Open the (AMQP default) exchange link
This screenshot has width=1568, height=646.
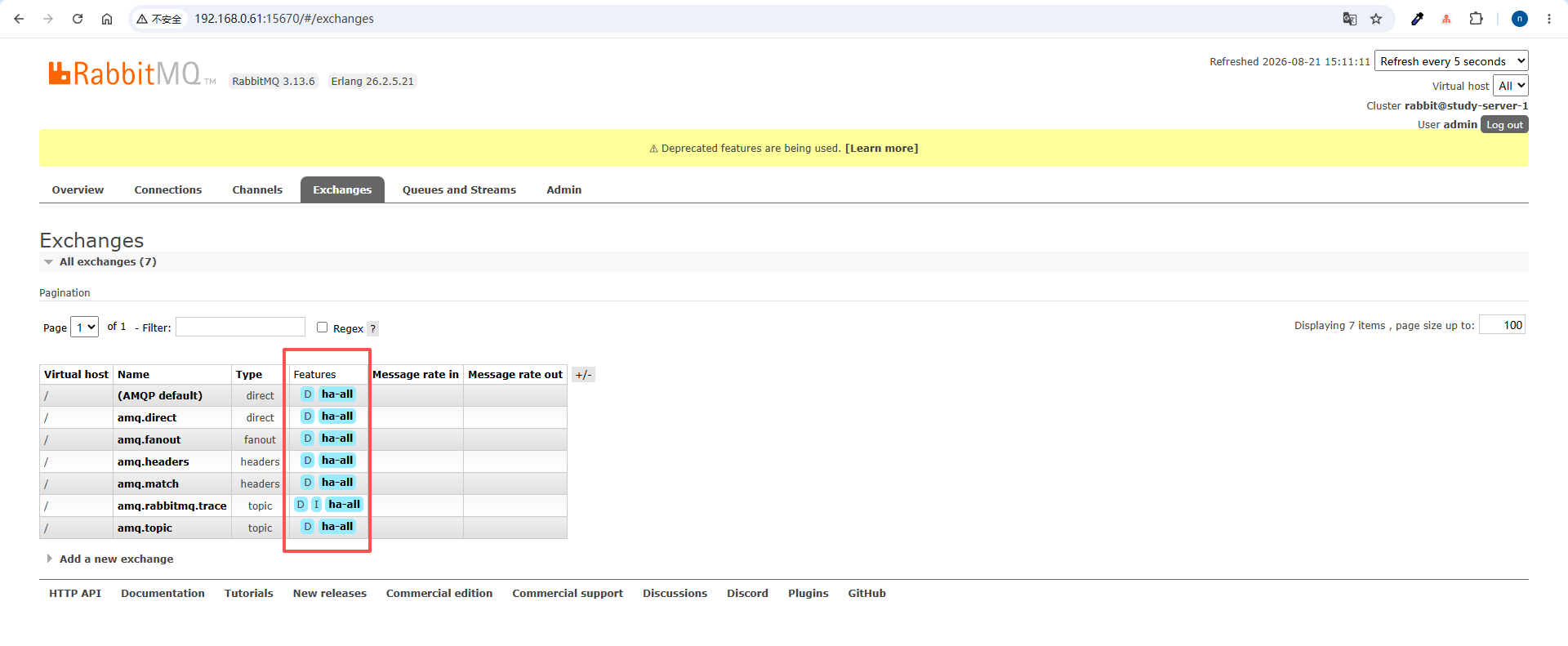(x=160, y=396)
